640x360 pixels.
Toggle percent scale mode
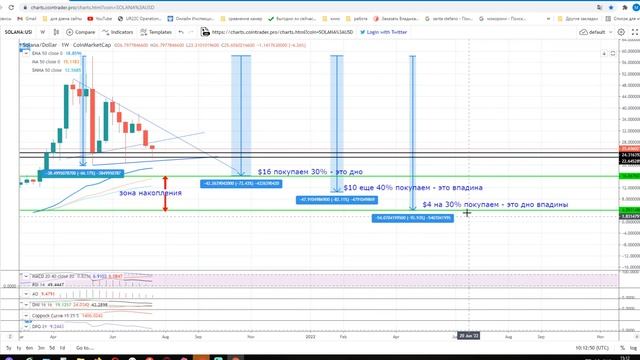[622, 348]
